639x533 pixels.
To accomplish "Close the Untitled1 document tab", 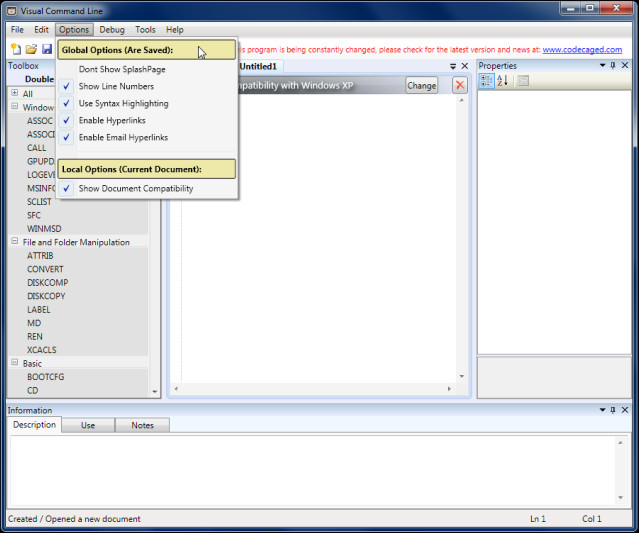I will pos(465,66).
